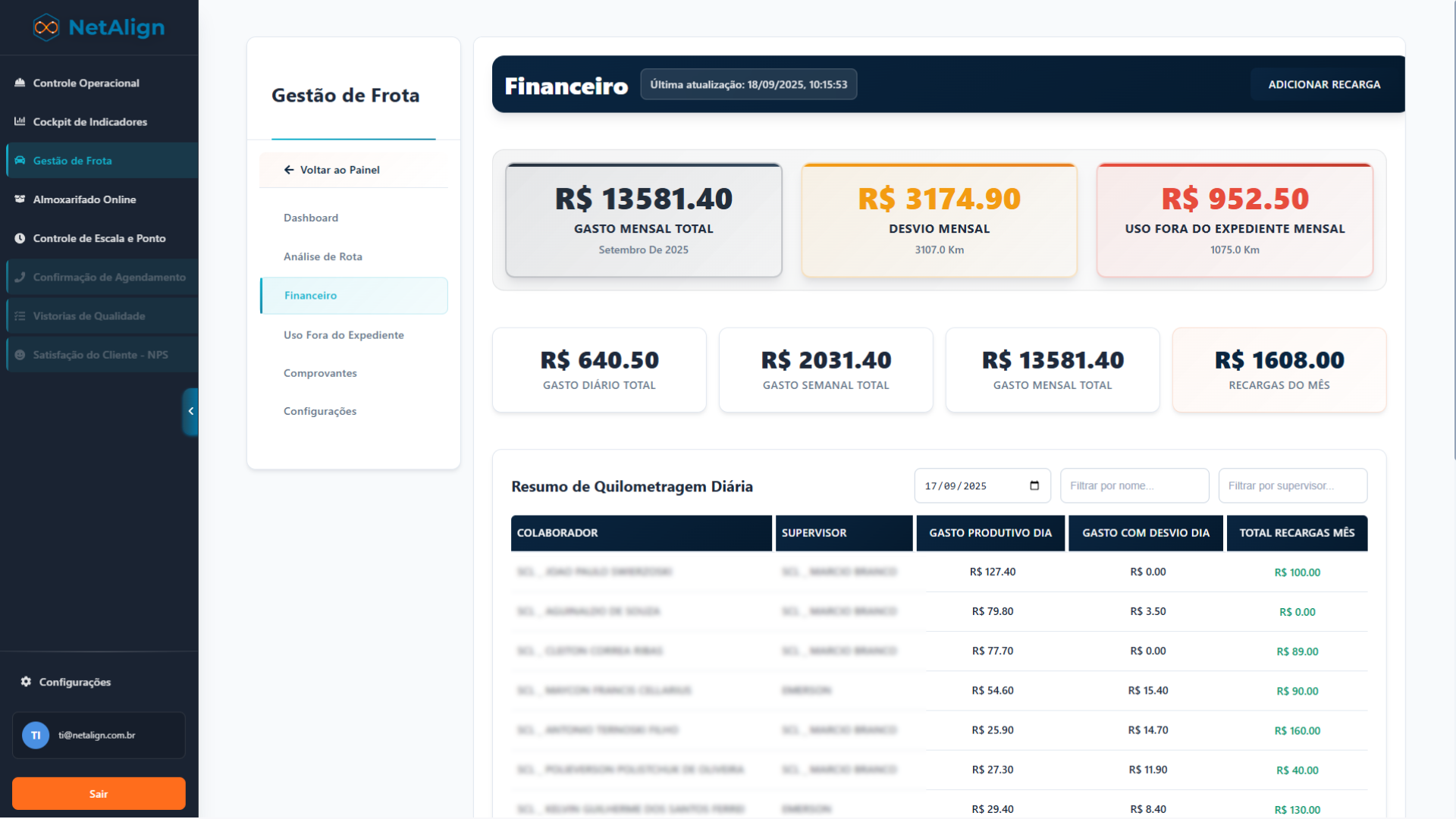1456x819 pixels.
Task: Click Voltar ao Painel back arrow
Action: point(289,170)
